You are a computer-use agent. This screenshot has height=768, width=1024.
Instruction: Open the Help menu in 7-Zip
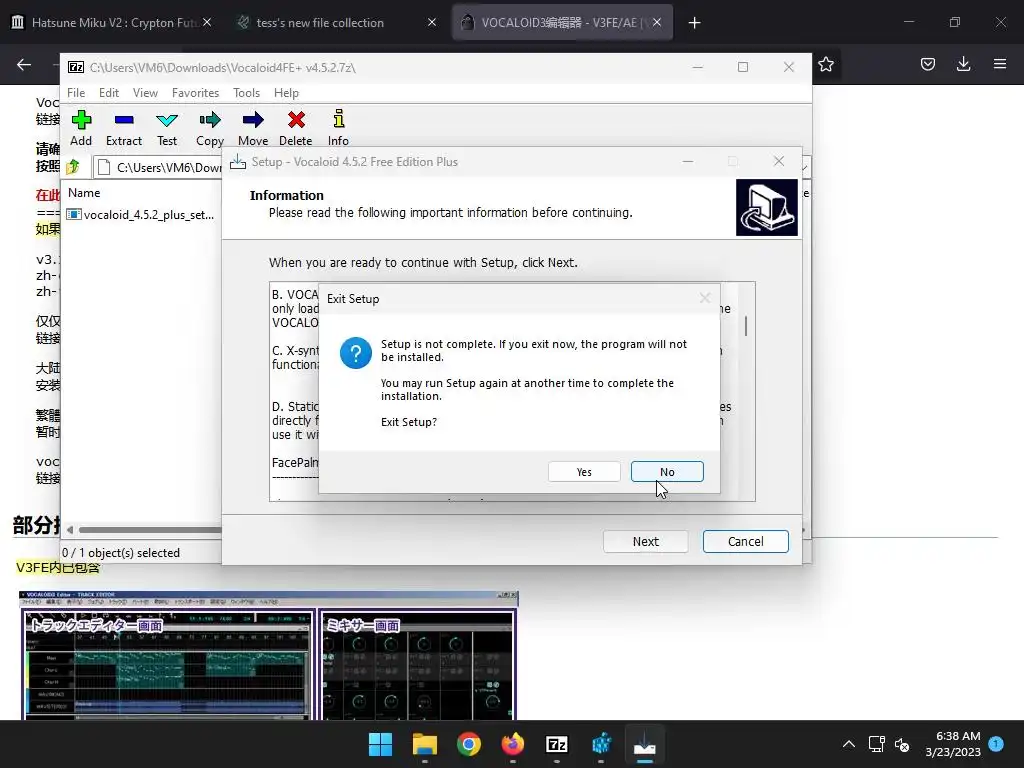click(286, 93)
